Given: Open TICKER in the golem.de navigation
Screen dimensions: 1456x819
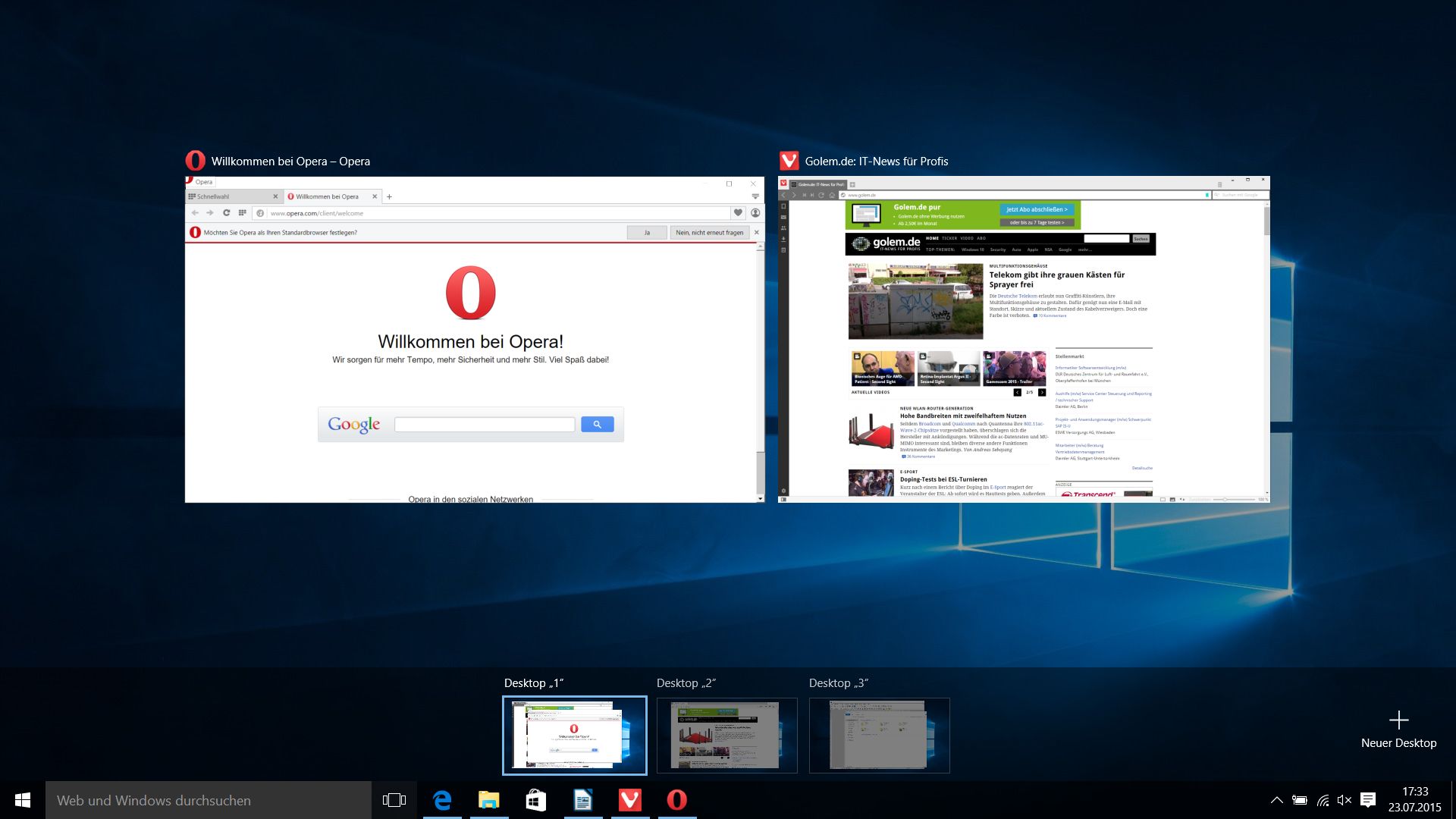Looking at the screenshot, I should pyautogui.click(x=949, y=238).
